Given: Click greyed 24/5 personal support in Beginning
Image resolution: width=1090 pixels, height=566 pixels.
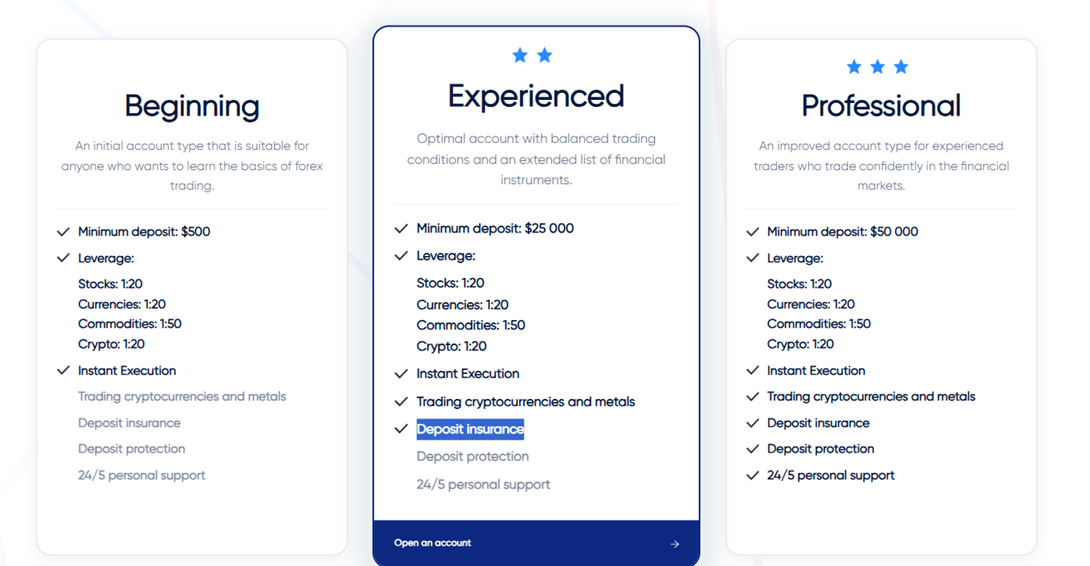Looking at the screenshot, I should click(141, 476).
